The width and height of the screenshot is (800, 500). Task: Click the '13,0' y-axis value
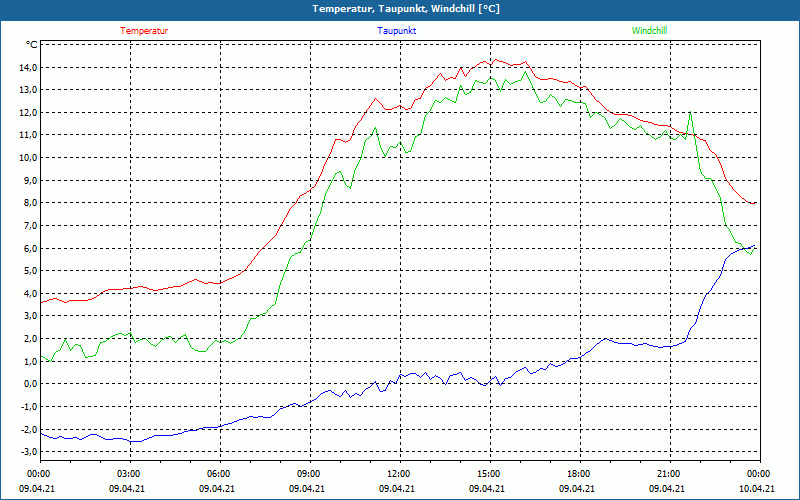pyautogui.click(x=28, y=90)
